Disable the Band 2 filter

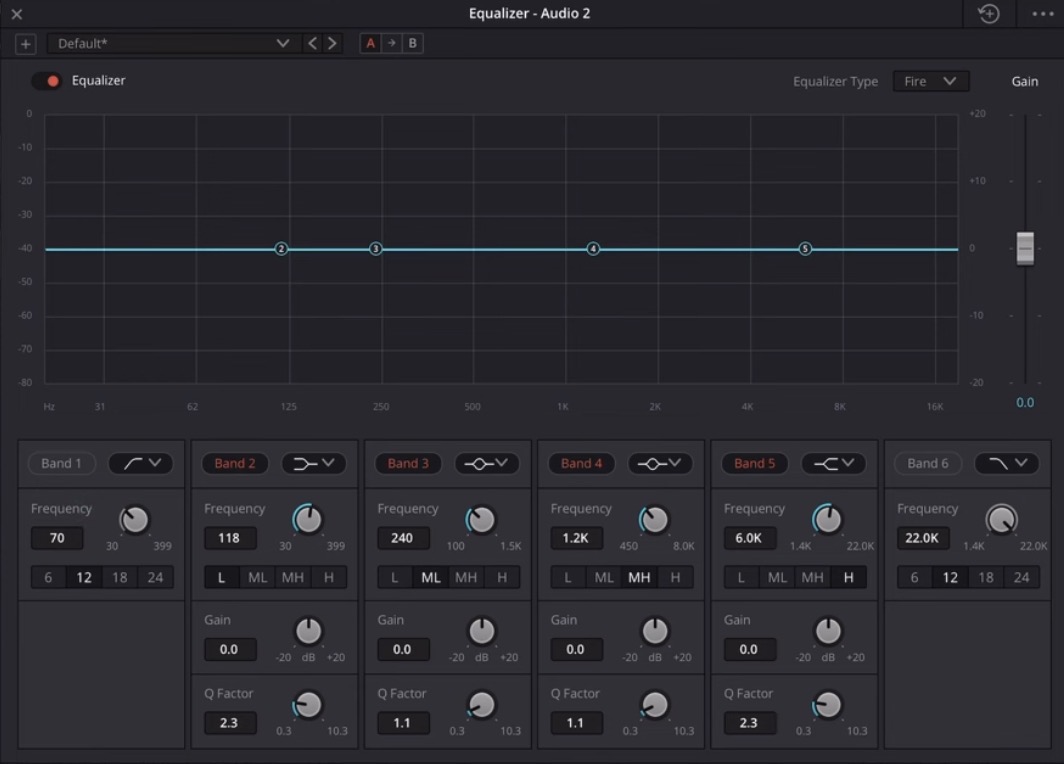coord(235,463)
